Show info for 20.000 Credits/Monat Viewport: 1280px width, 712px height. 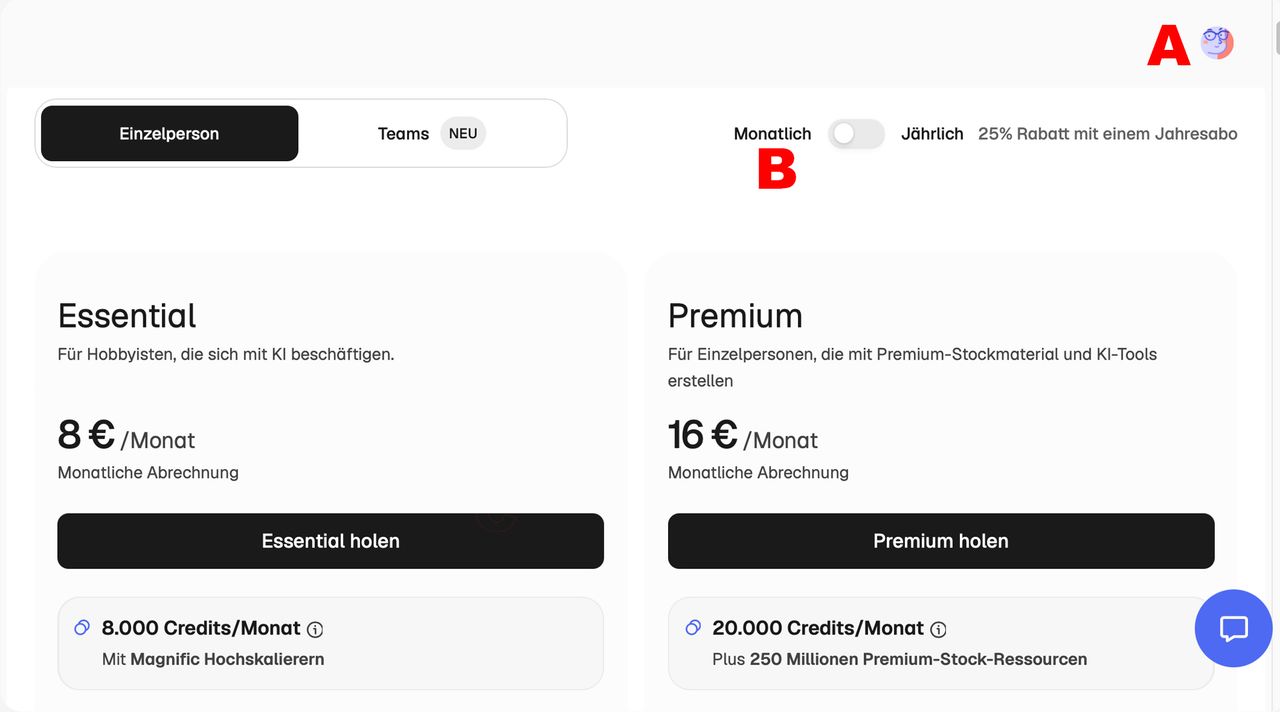point(938,629)
